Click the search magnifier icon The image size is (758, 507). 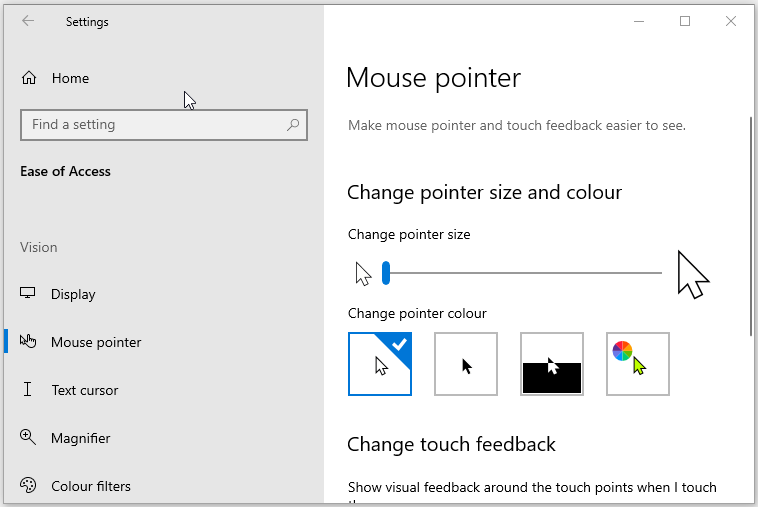[x=293, y=125]
